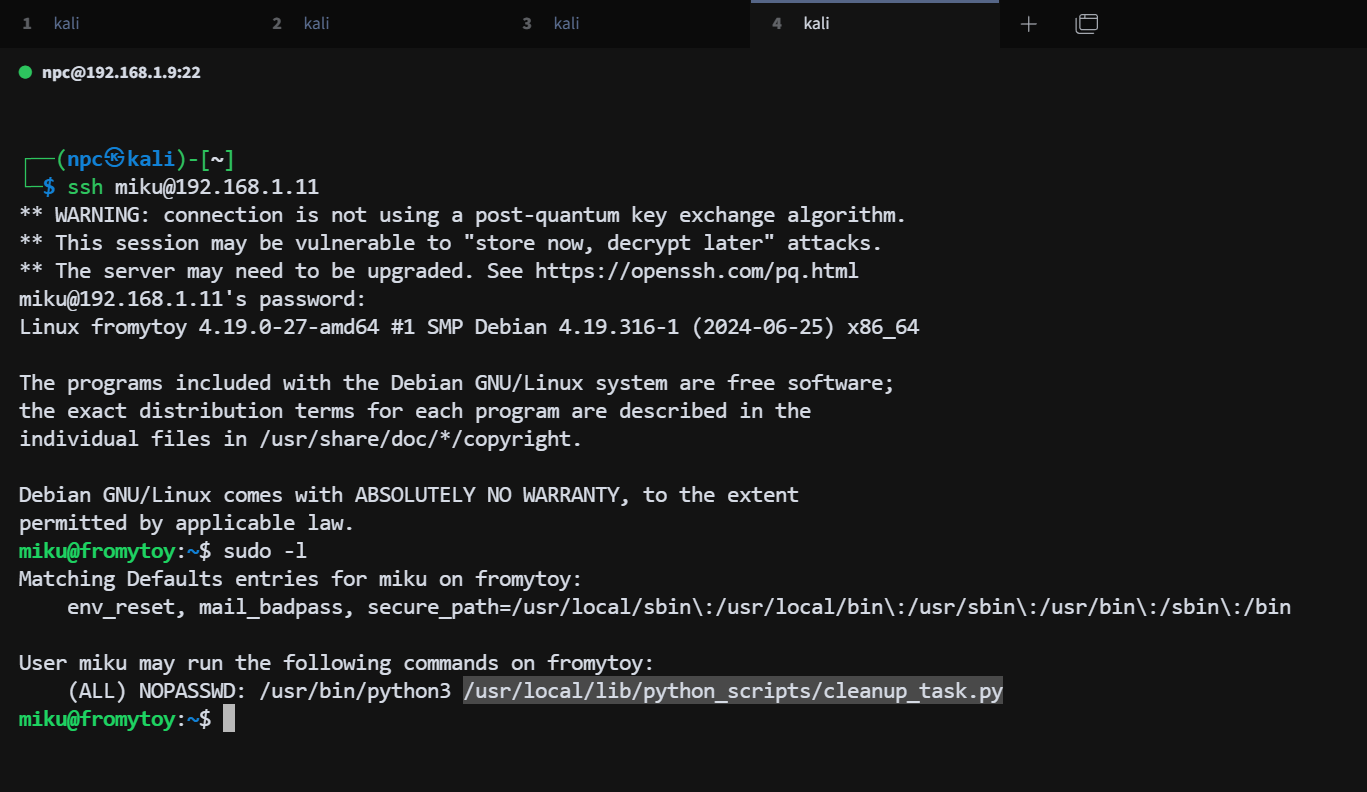Open the openssh.com/pq.html link

click(x=696, y=271)
